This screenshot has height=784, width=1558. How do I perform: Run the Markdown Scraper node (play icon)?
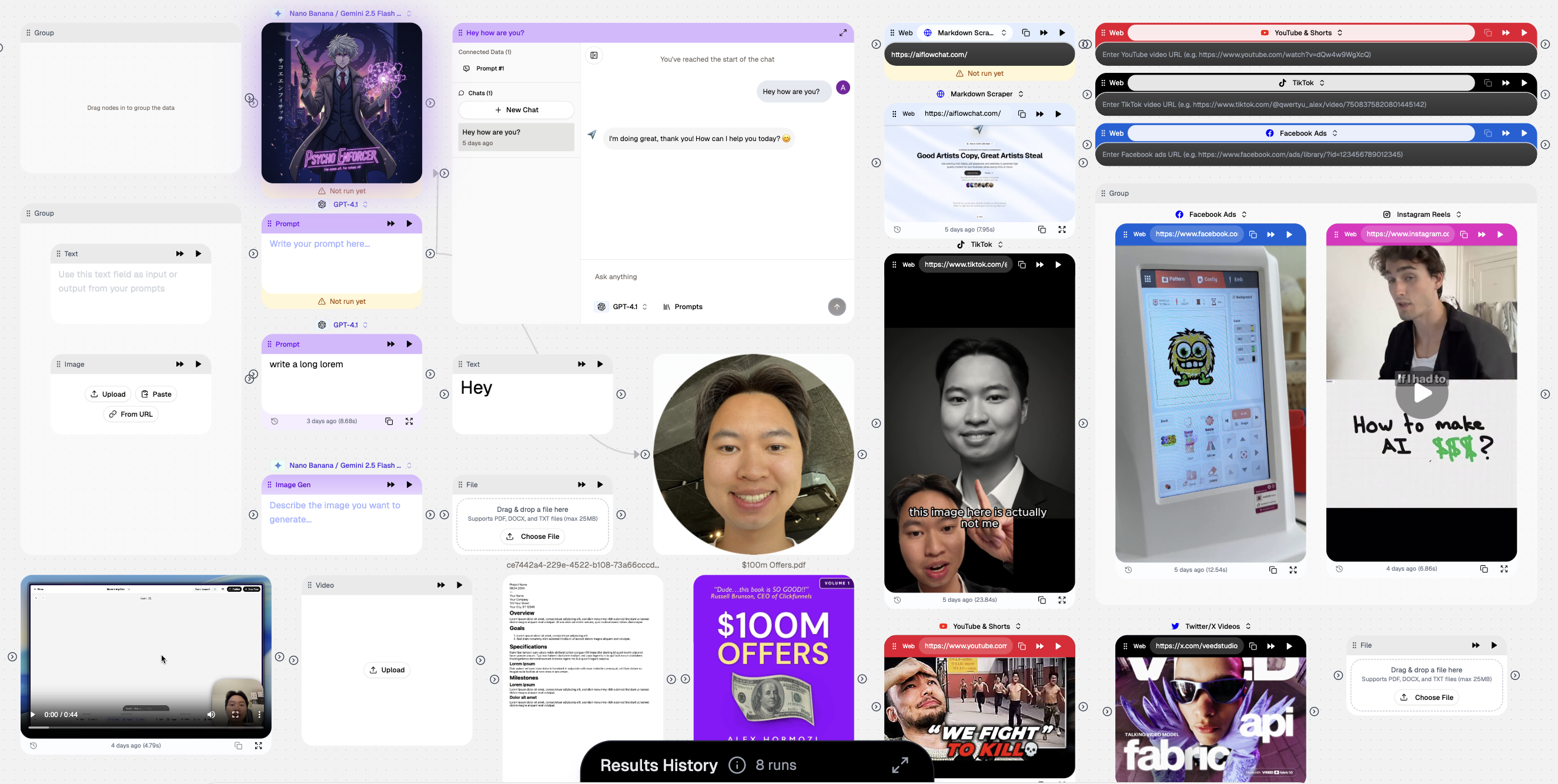coord(1062,33)
